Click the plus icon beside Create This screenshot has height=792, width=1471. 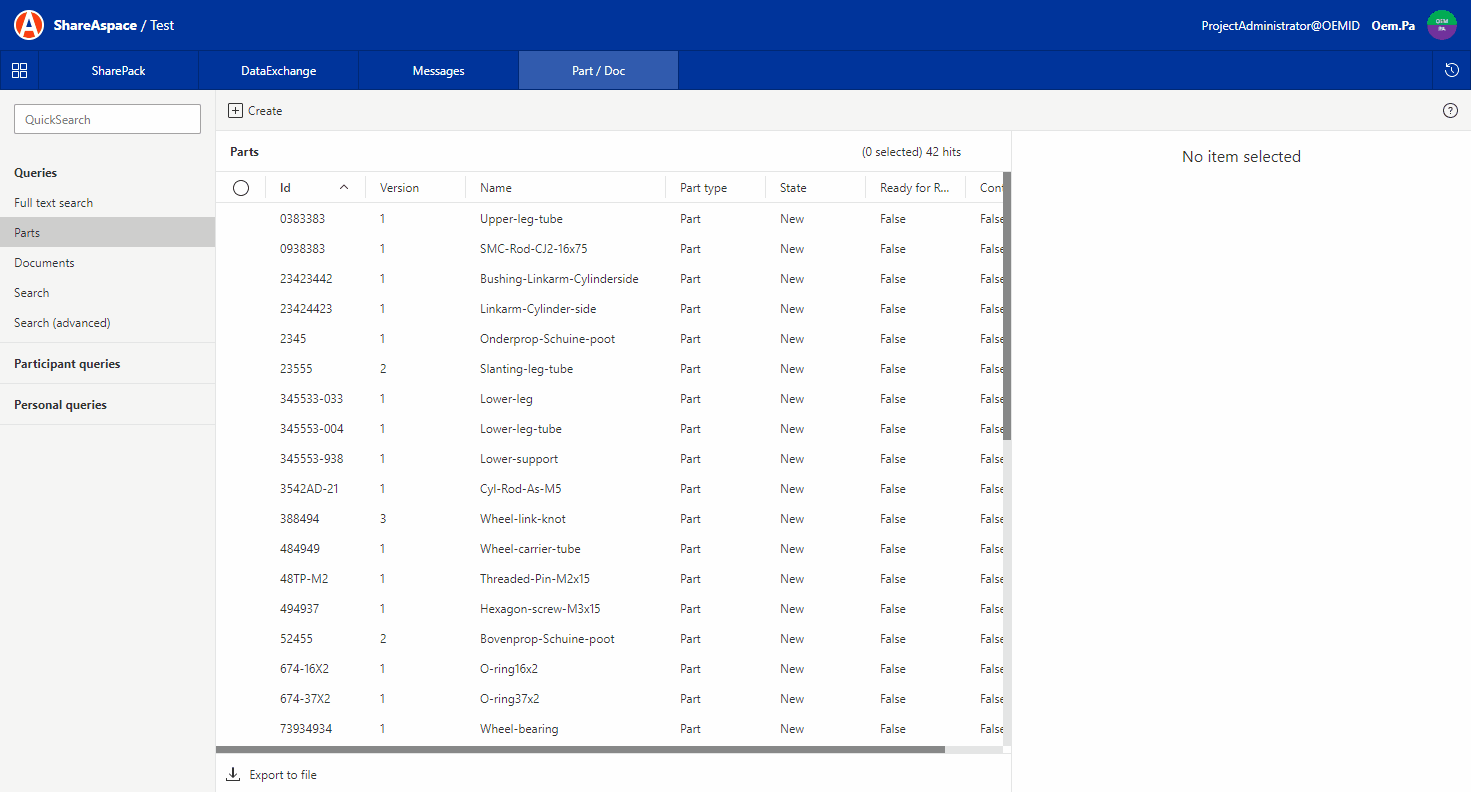pyautogui.click(x=235, y=111)
